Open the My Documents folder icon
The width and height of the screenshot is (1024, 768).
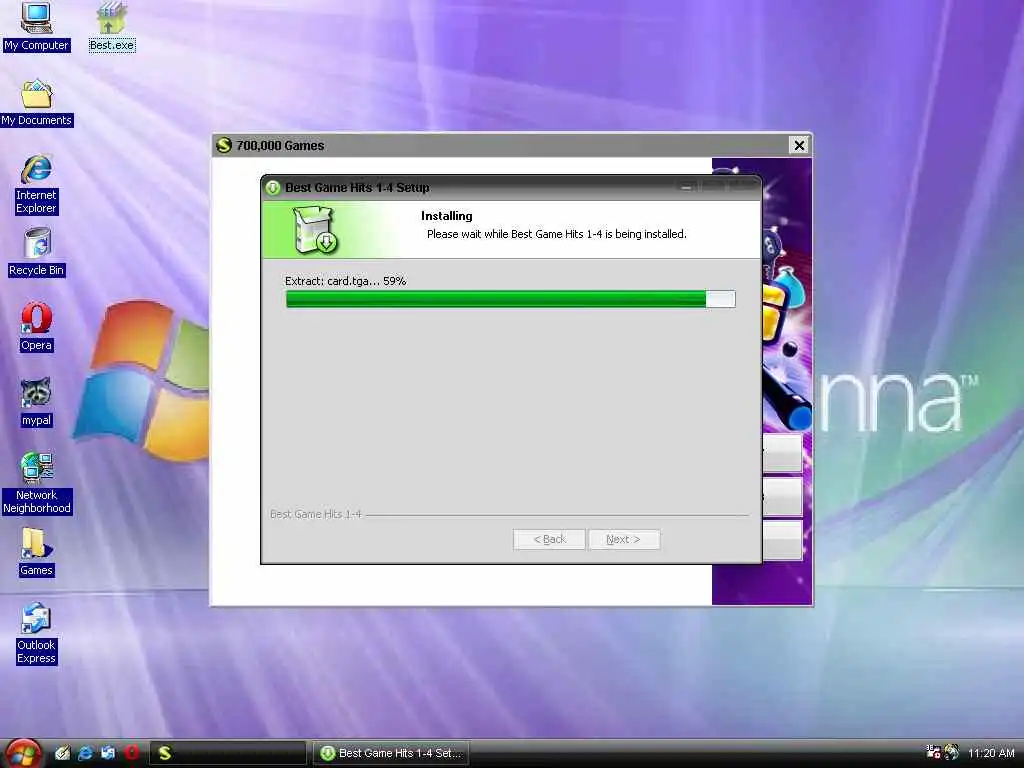click(37, 103)
